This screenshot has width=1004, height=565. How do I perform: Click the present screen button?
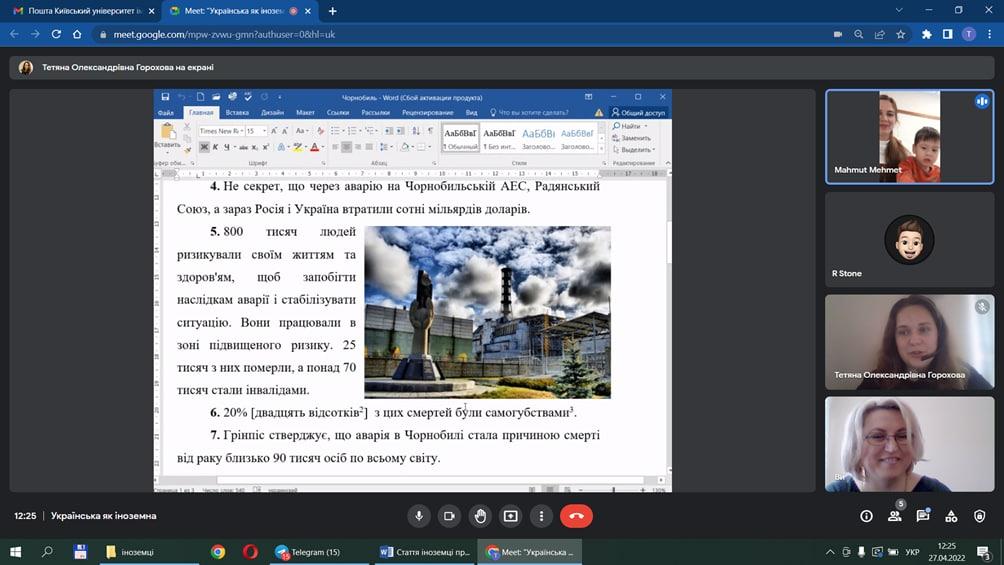coord(511,516)
